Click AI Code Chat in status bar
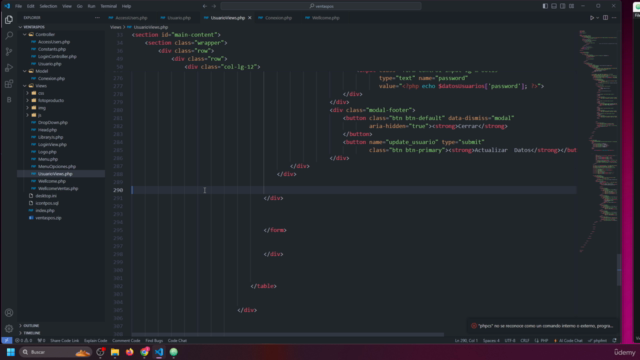 point(568,340)
